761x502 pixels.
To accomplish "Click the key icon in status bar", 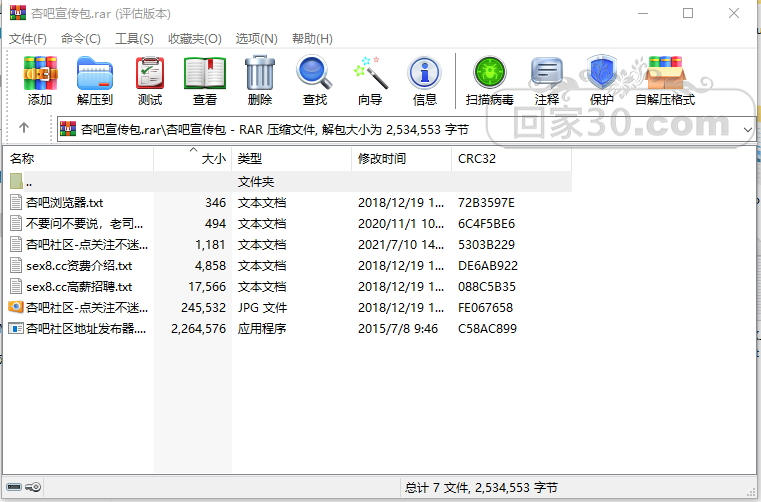I will click(x=33, y=486).
